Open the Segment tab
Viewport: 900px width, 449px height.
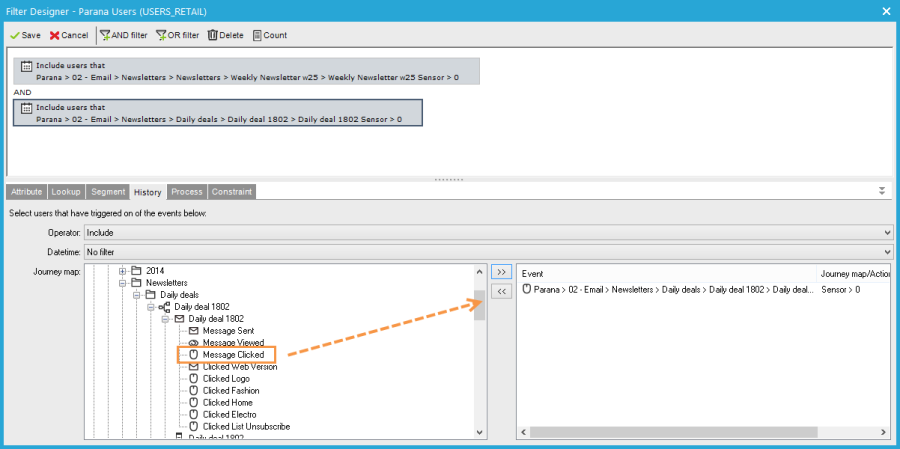[x=107, y=191]
